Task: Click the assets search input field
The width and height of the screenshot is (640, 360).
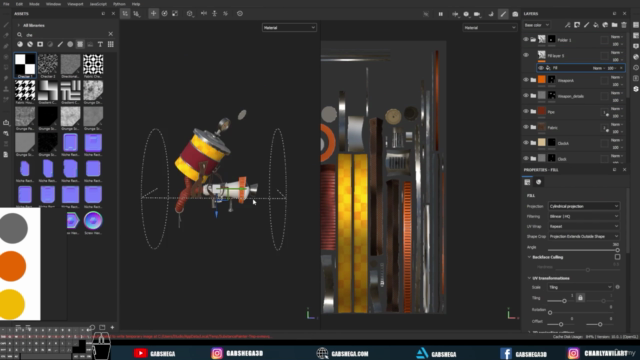Action: [65, 34]
